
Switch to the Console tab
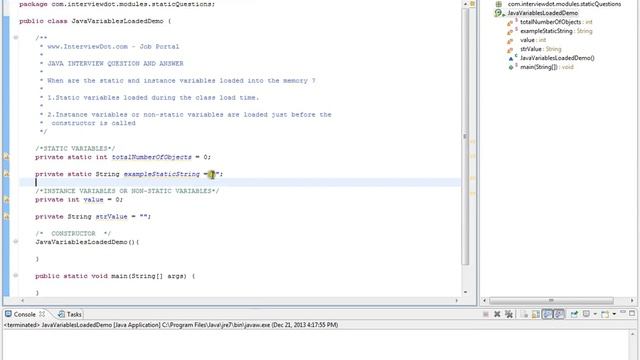click(24, 314)
